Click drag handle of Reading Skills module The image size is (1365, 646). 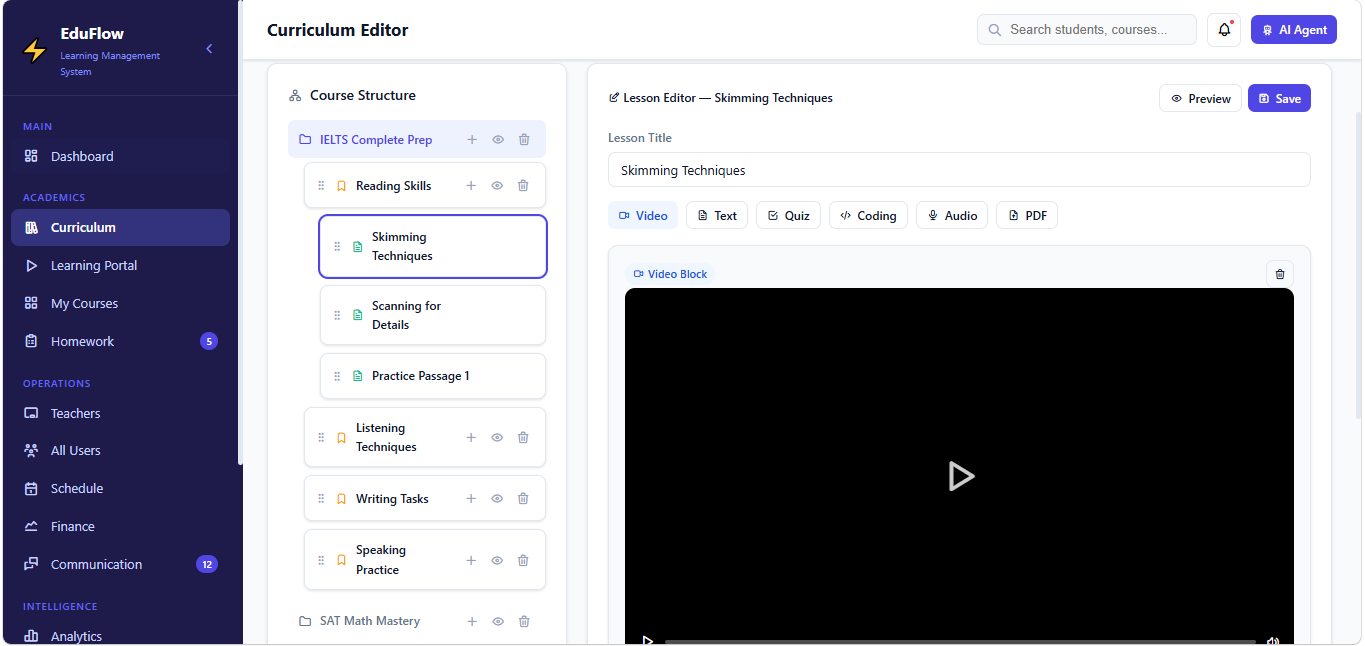pos(321,186)
